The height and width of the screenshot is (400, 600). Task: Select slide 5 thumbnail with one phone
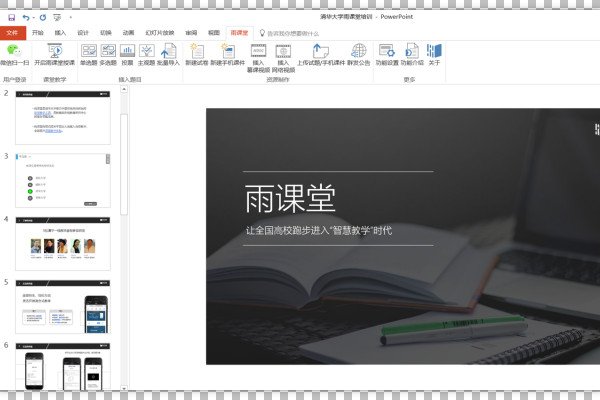click(x=63, y=307)
